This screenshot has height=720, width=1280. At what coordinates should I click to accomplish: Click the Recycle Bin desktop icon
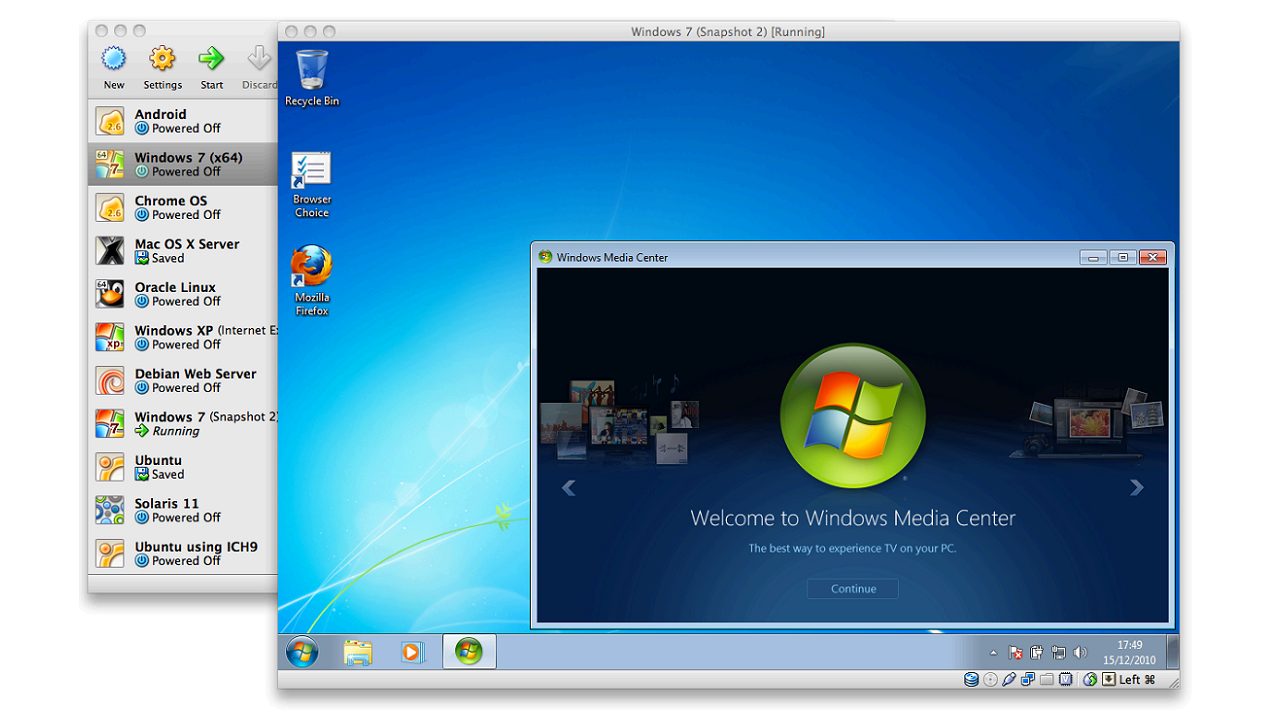(312, 78)
